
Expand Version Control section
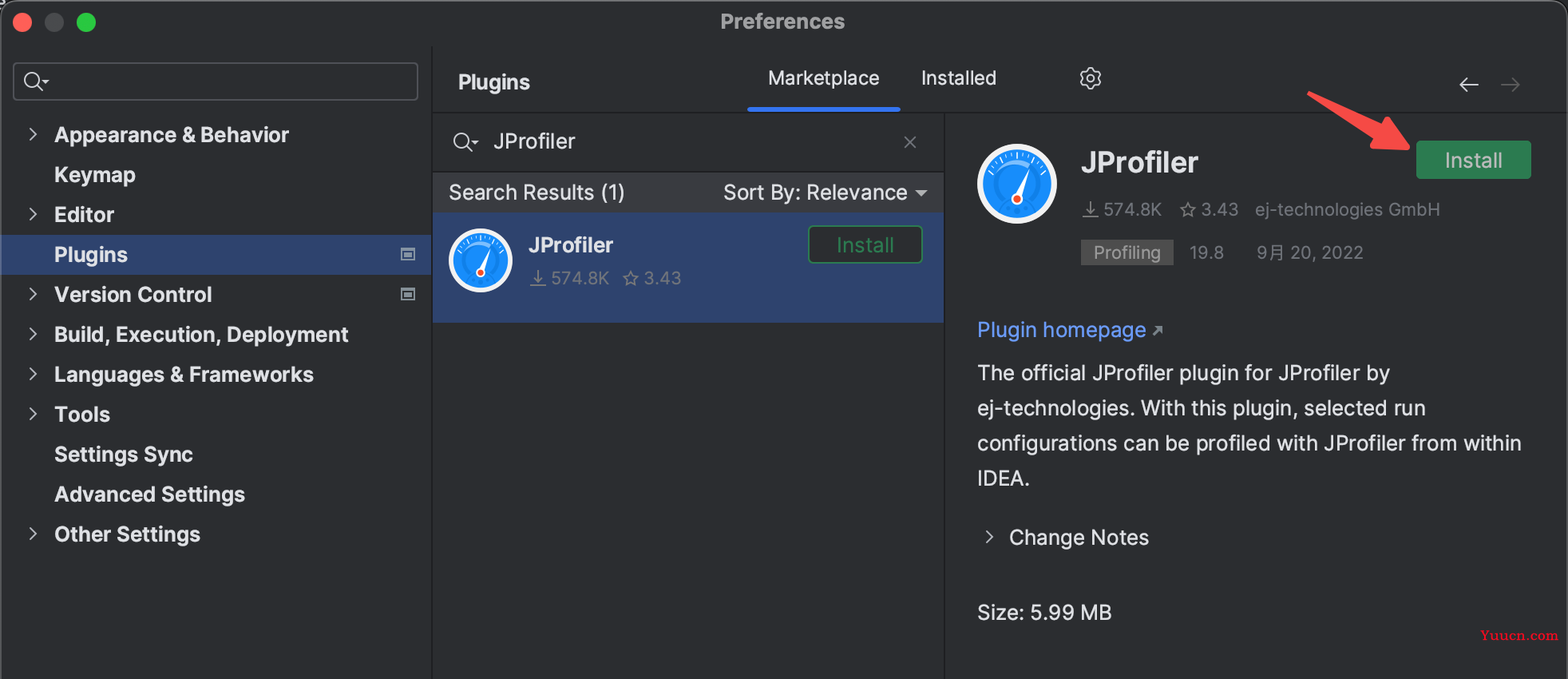point(33,294)
